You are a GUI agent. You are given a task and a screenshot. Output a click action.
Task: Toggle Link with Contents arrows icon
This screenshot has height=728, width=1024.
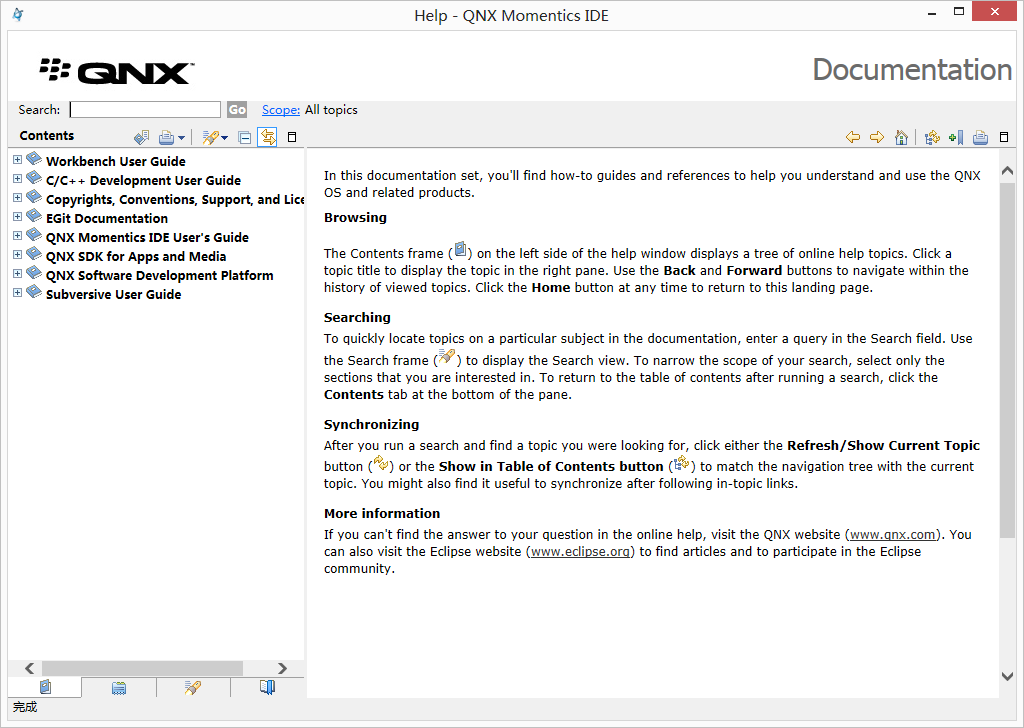tap(268, 137)
